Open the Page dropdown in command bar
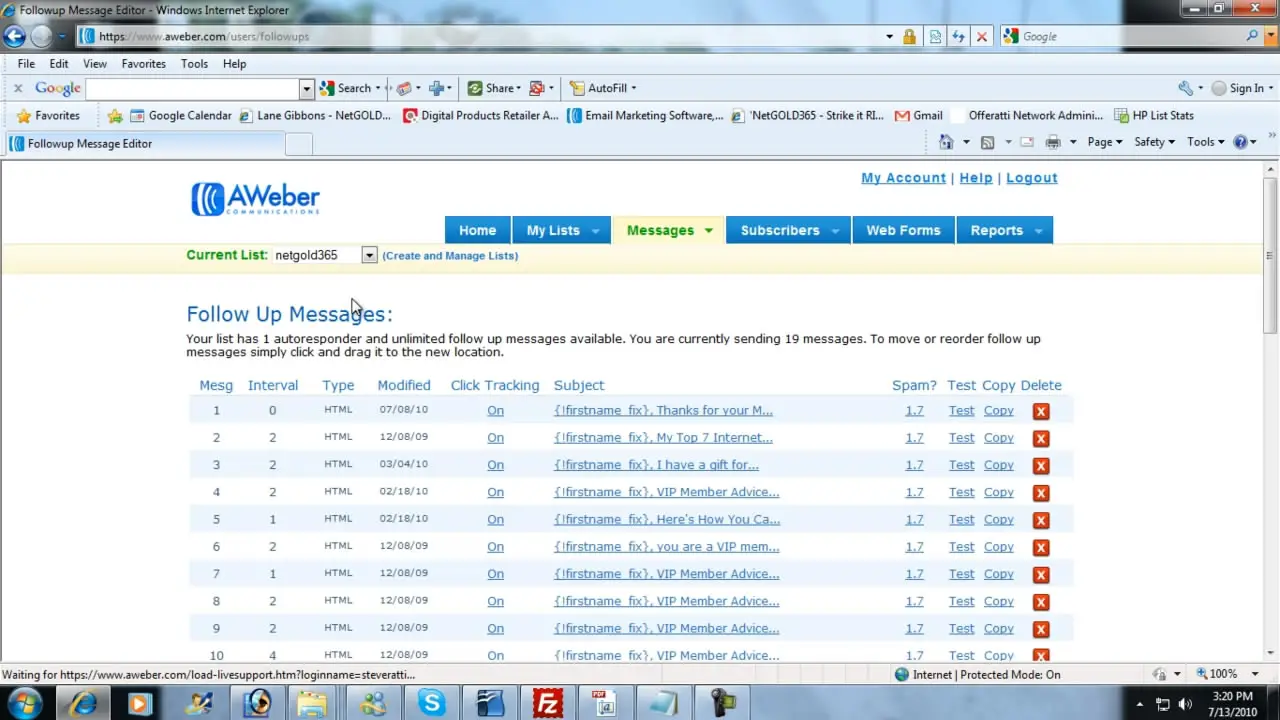The width and height of the screenshot is (1280, 720). pyautogui.click(x=1104, y=142)
